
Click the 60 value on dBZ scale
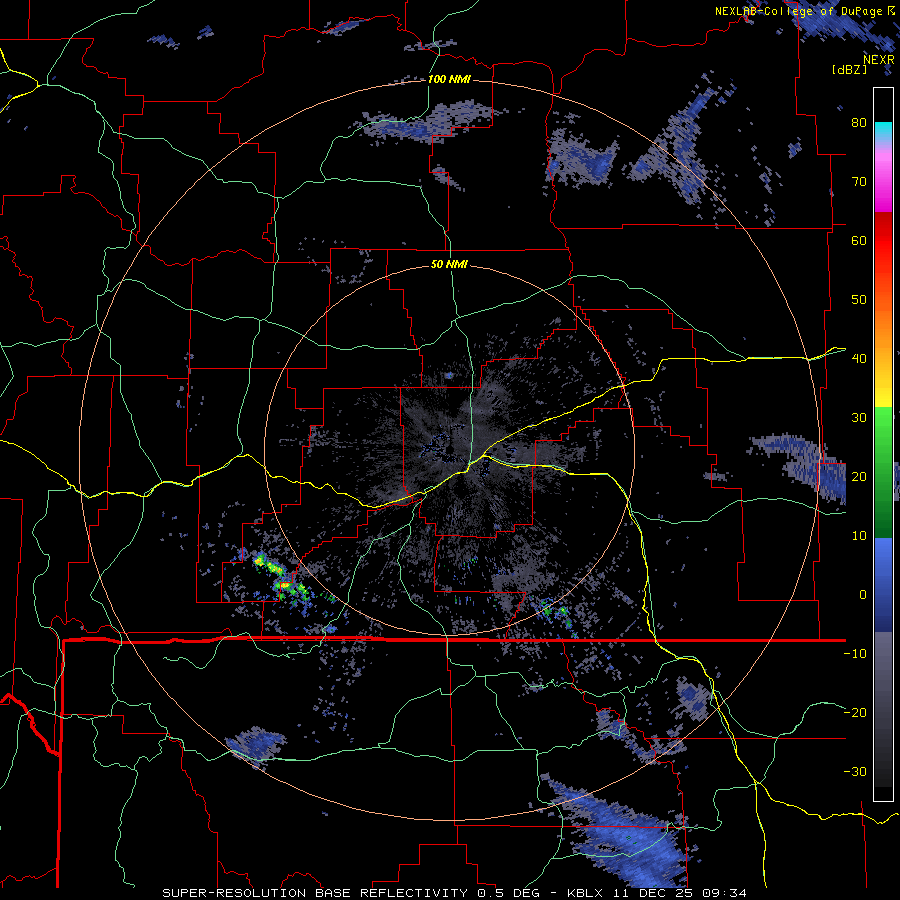pyautogui.click(x=859, y=240)
